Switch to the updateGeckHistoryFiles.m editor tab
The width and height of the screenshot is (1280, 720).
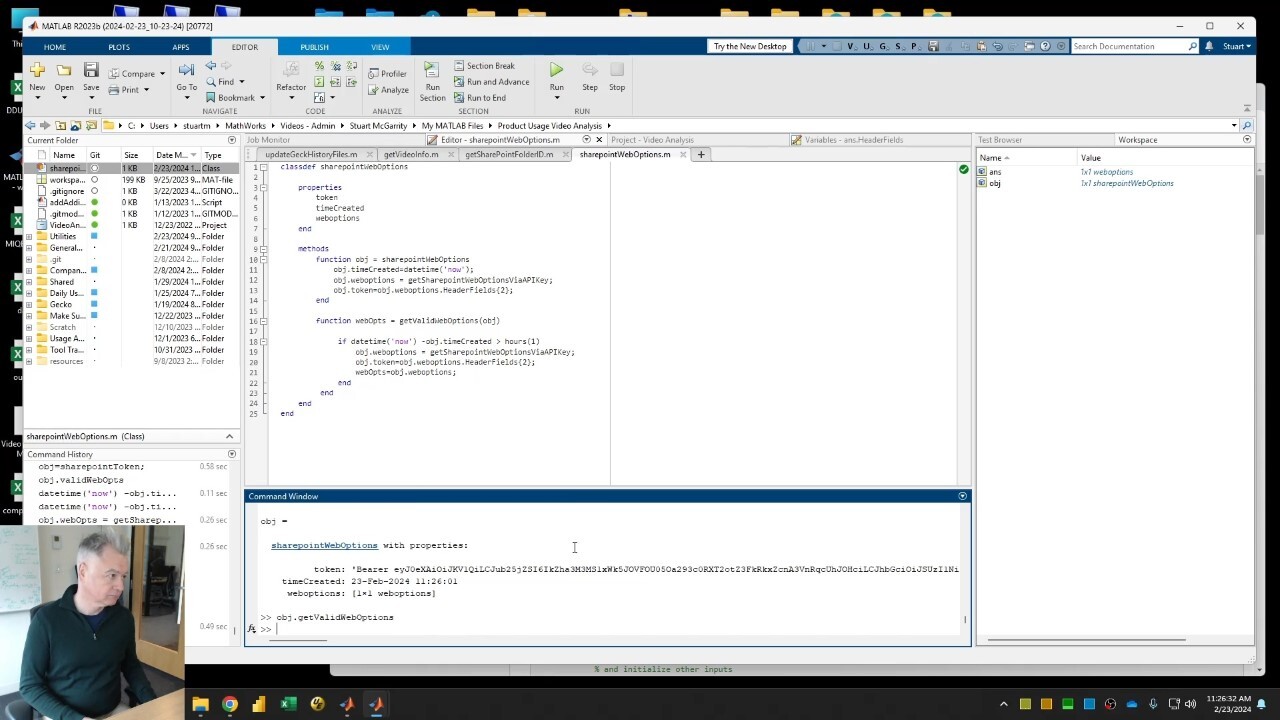tap(311, 155)
